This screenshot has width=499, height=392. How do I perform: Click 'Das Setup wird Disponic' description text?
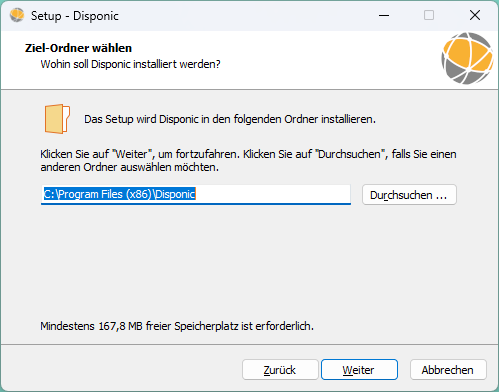230,119
